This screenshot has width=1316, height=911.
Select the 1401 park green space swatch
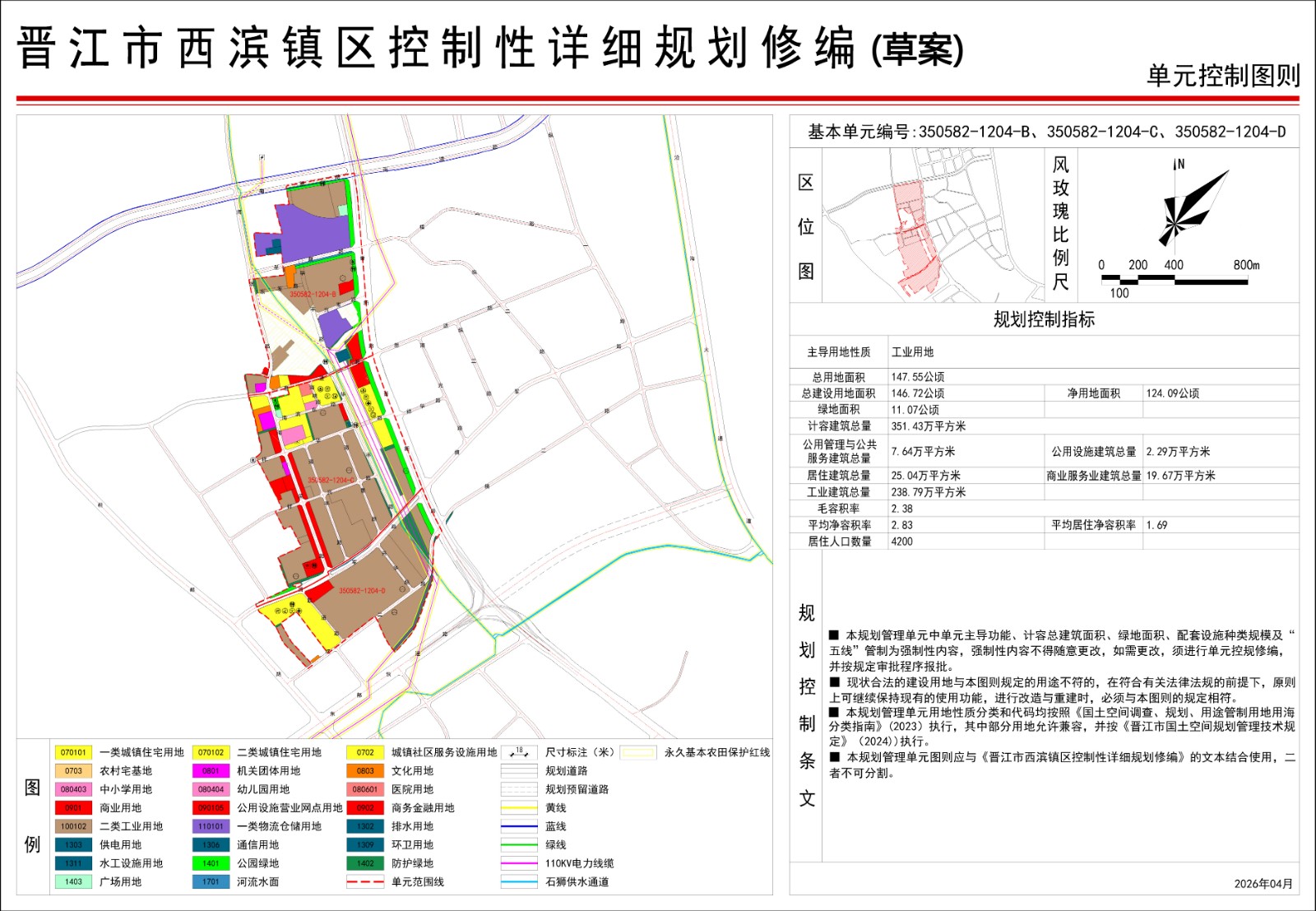coord(211,863)
